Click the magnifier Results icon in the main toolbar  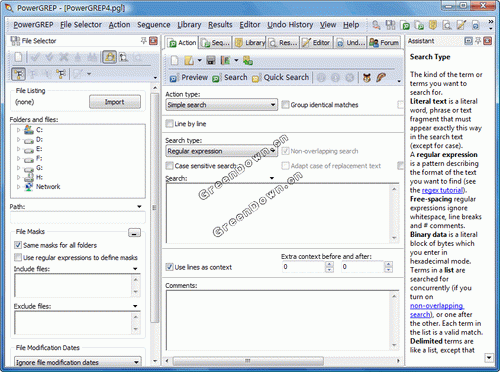pyautogui.click(x=447, y=25)
